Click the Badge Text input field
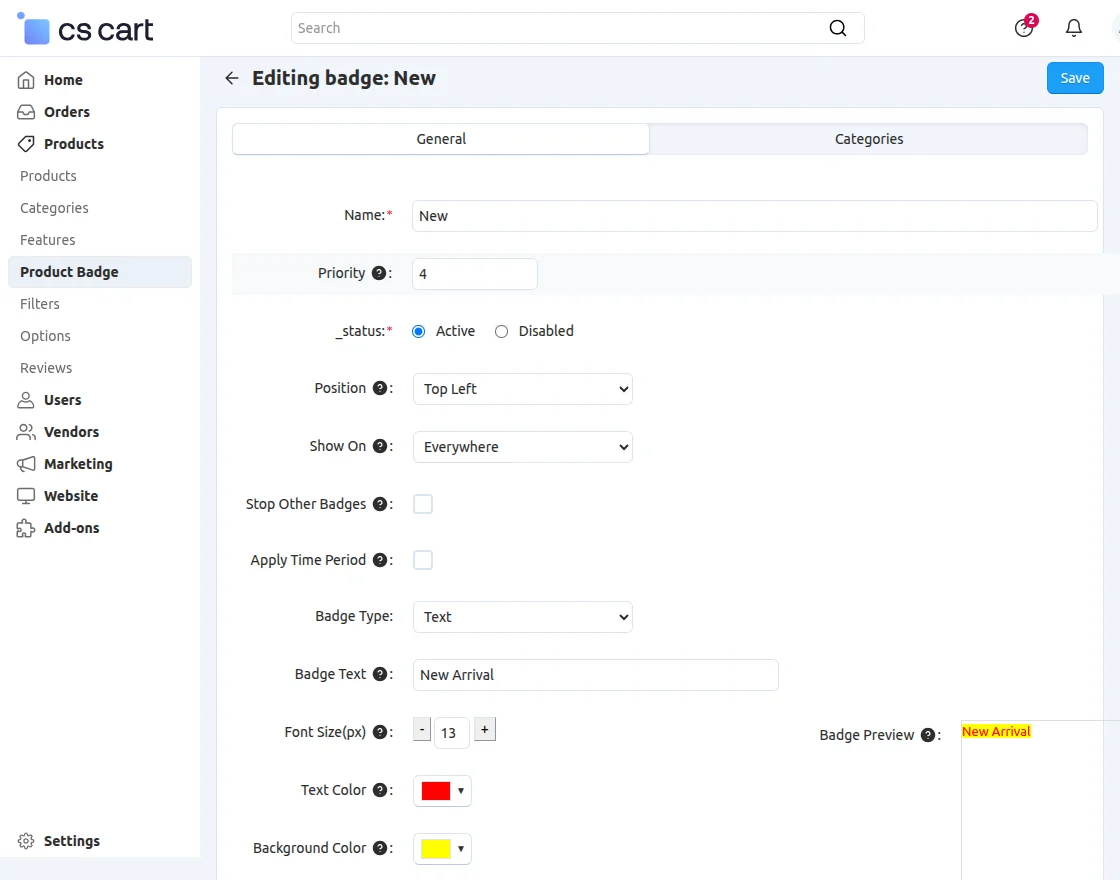The width and height of the screenshot is (1120, 880). 595,675
